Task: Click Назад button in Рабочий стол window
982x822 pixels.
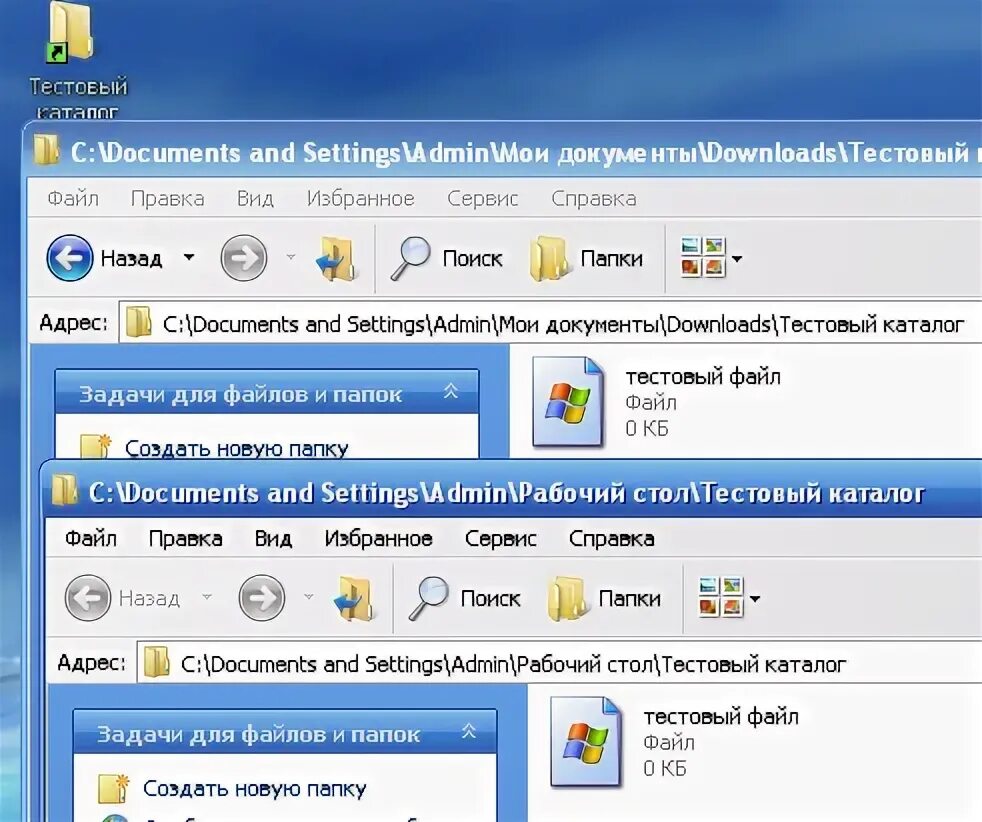Action: pyautogui.click(x=122, y=598)
